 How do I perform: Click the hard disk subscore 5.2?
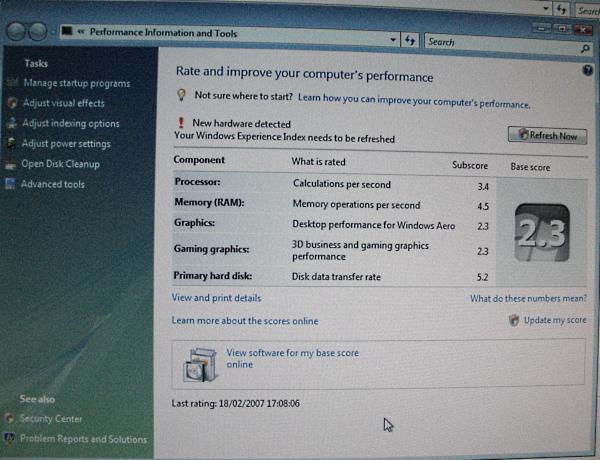pyautogui.click(x=483, y=277)
